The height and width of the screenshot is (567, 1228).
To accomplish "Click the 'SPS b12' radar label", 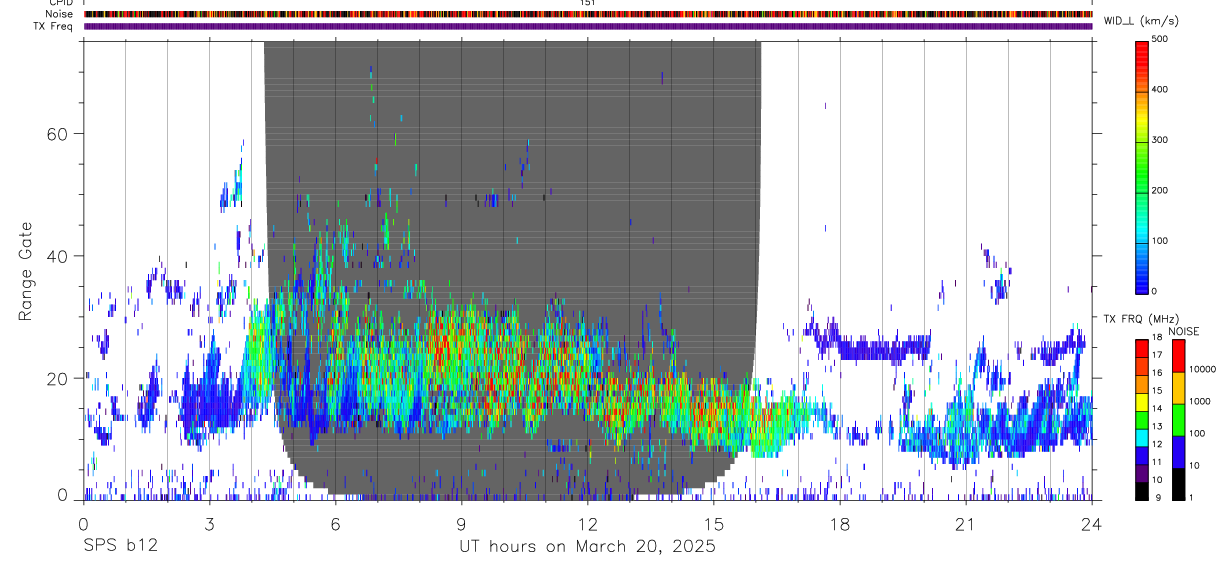I will 120,547.
